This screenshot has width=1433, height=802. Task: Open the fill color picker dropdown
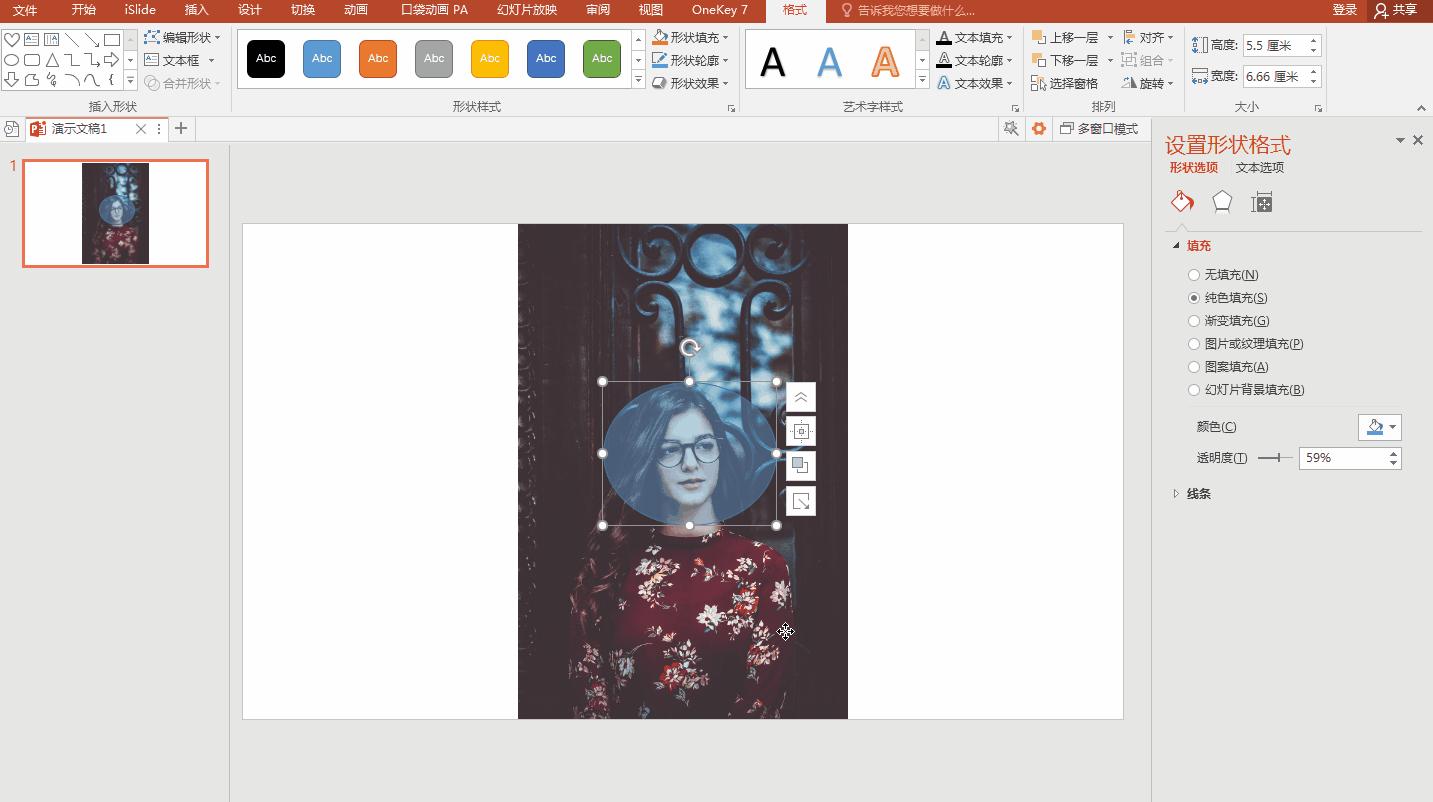1380,427
